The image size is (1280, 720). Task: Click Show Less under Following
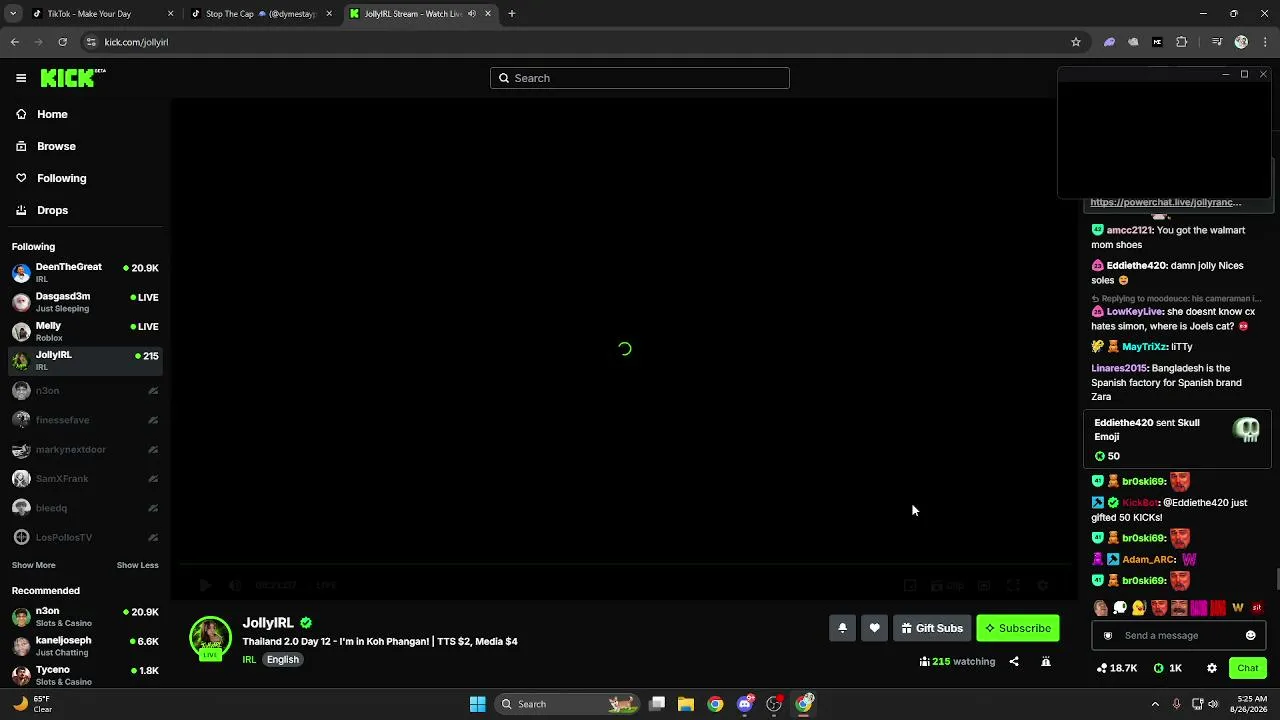coord(137,565)
